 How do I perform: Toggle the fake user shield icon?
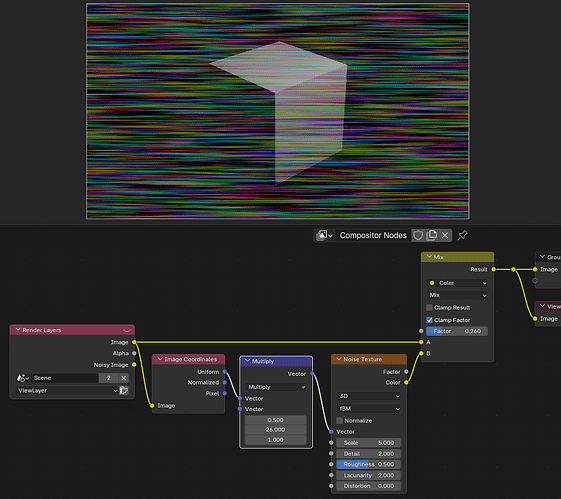[418, 235]
